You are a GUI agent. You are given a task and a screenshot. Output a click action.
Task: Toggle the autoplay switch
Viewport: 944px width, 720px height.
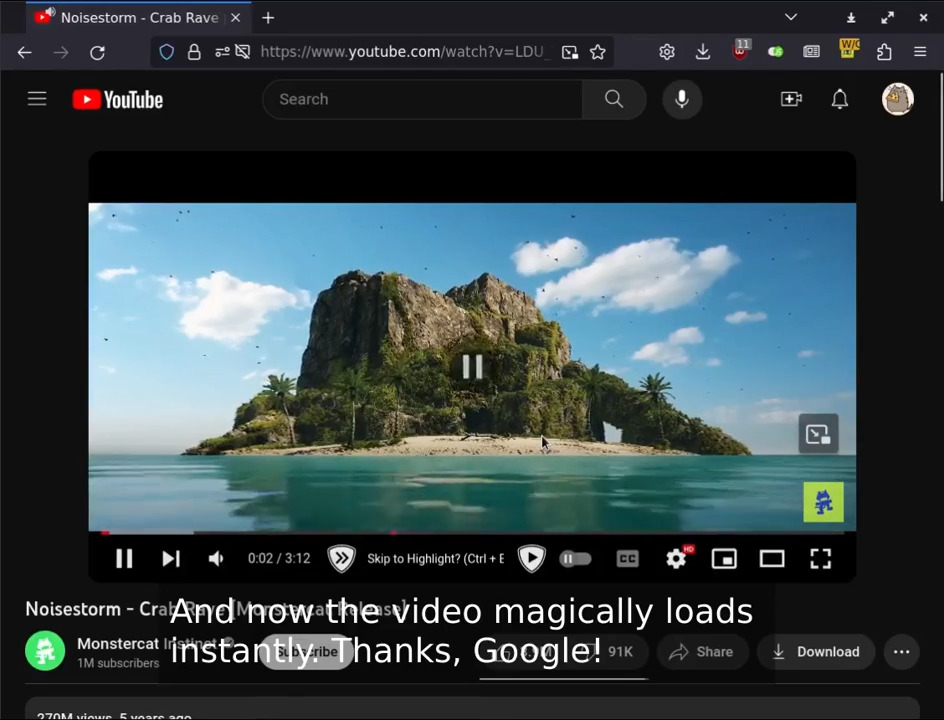pyautogui.click(x=575, y=559)
